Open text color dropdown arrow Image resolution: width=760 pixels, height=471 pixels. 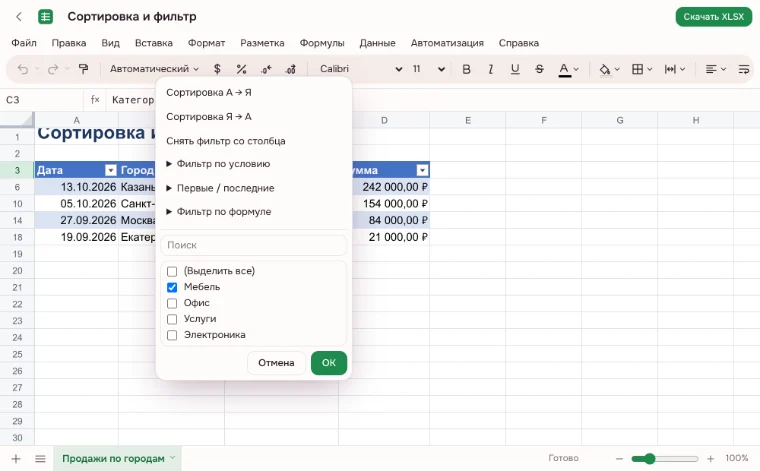pos(576,69)
